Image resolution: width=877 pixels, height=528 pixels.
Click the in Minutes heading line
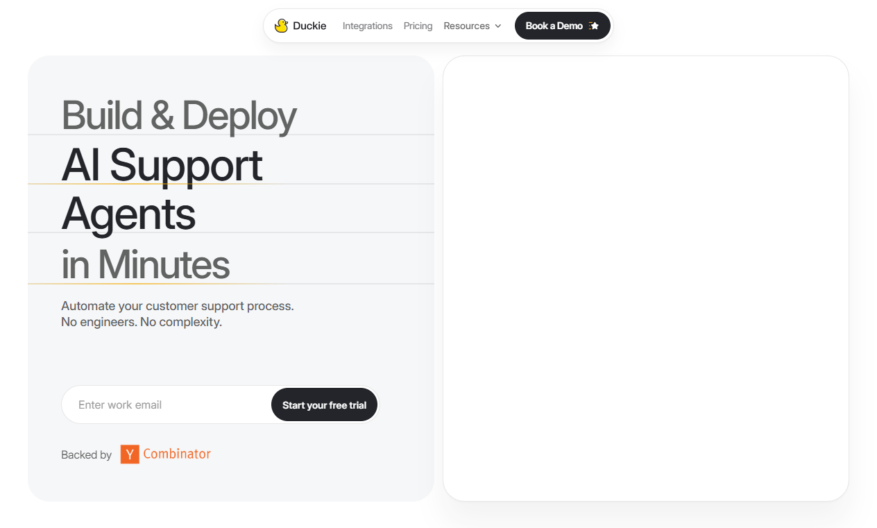(145, 264)
